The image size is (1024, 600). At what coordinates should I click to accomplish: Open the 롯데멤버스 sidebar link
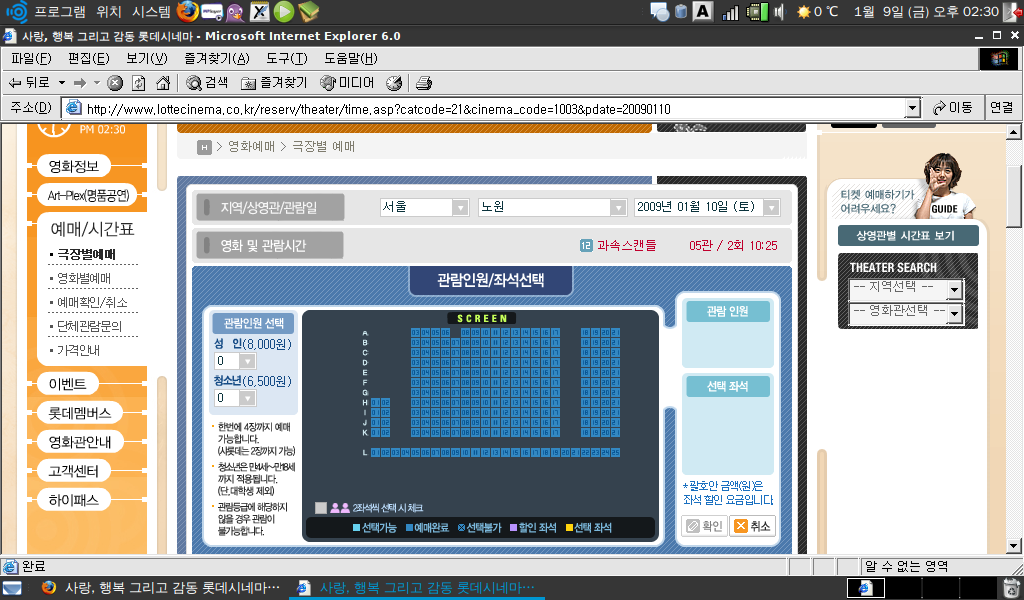coord(80,413)
